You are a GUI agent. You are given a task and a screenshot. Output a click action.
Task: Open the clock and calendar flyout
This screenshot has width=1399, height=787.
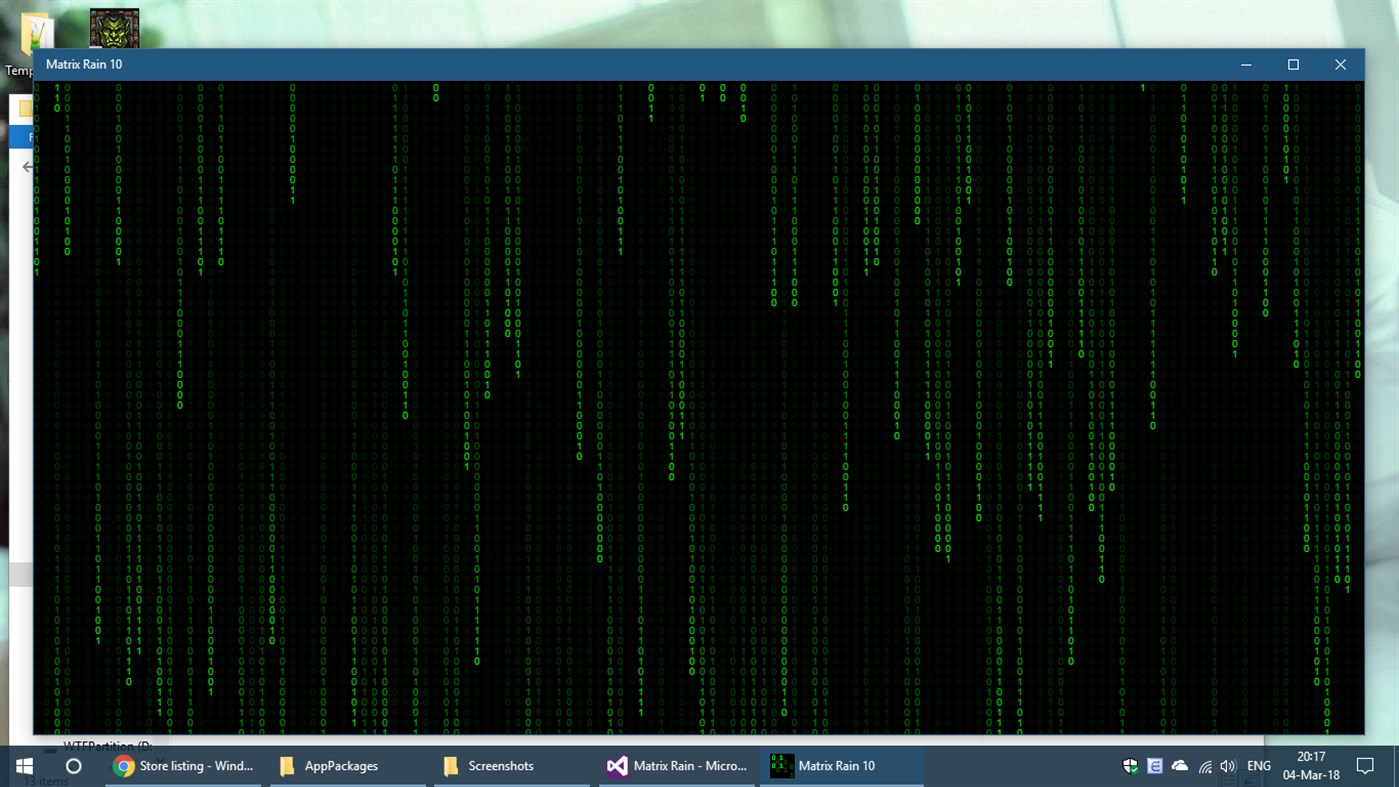[1313, 766]
